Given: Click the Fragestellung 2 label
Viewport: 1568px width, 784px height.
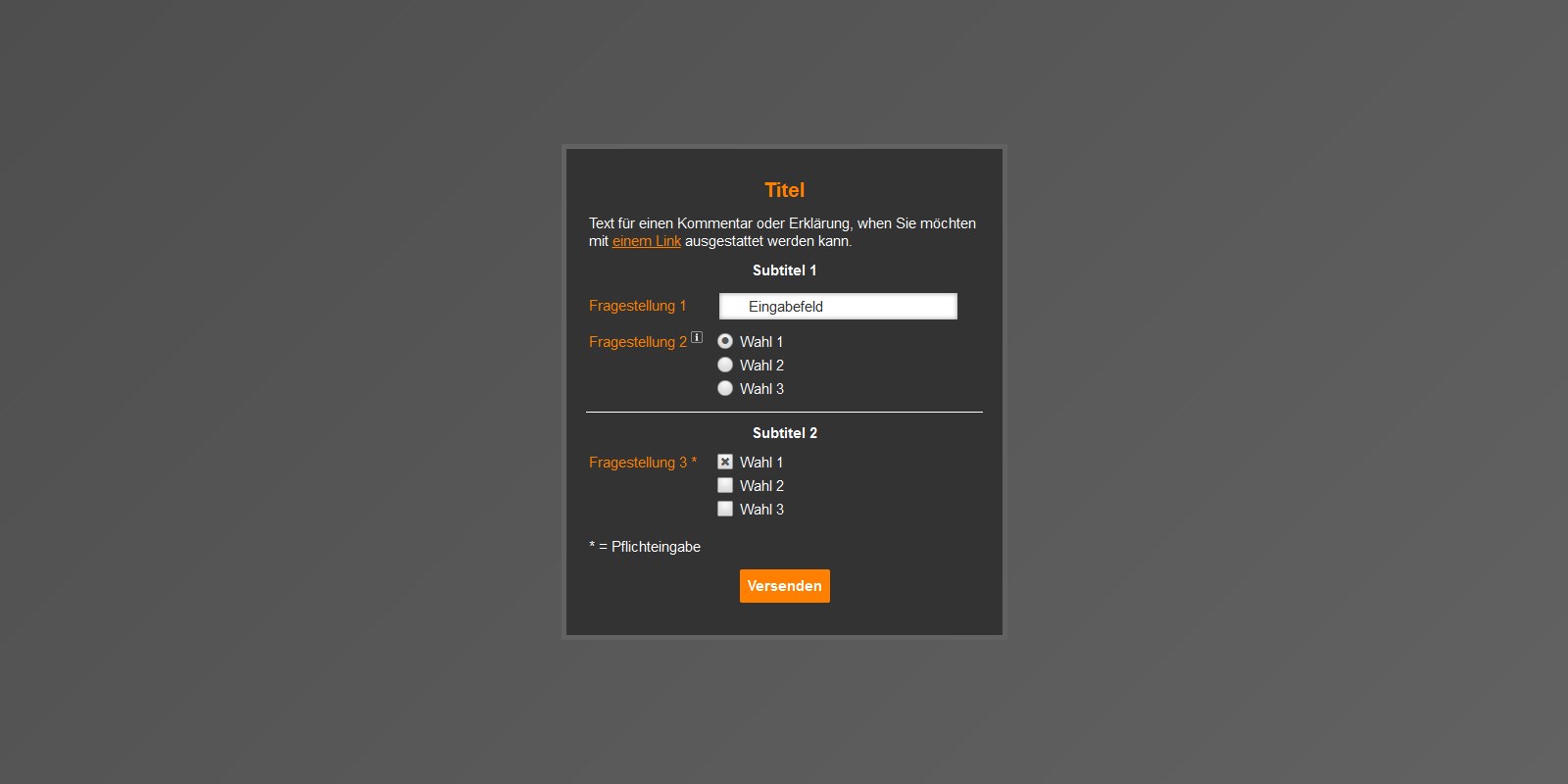Looking at the screenshot, I should pyautogui.click(x=638, y=342).
